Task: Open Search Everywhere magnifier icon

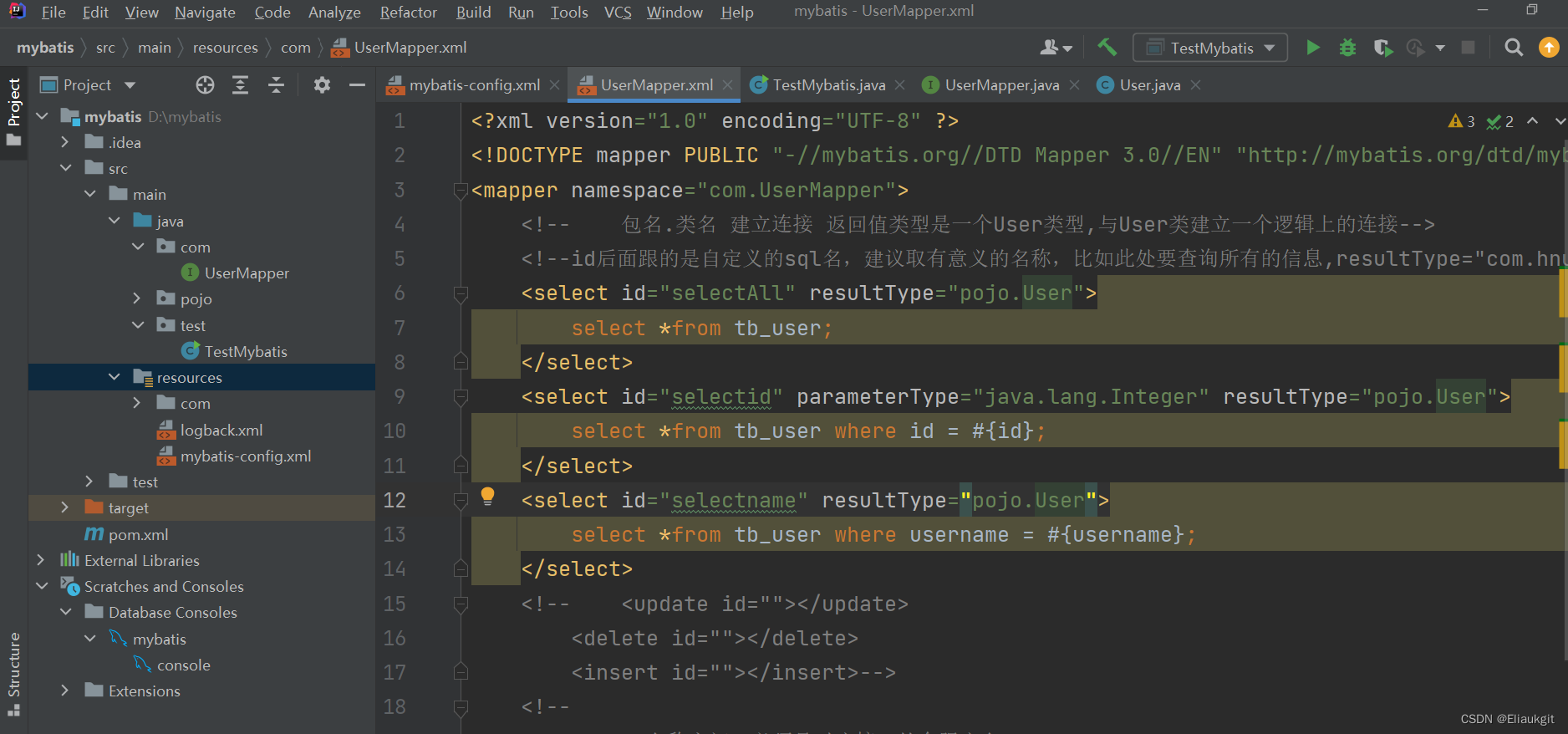Action: point(1514,48)
